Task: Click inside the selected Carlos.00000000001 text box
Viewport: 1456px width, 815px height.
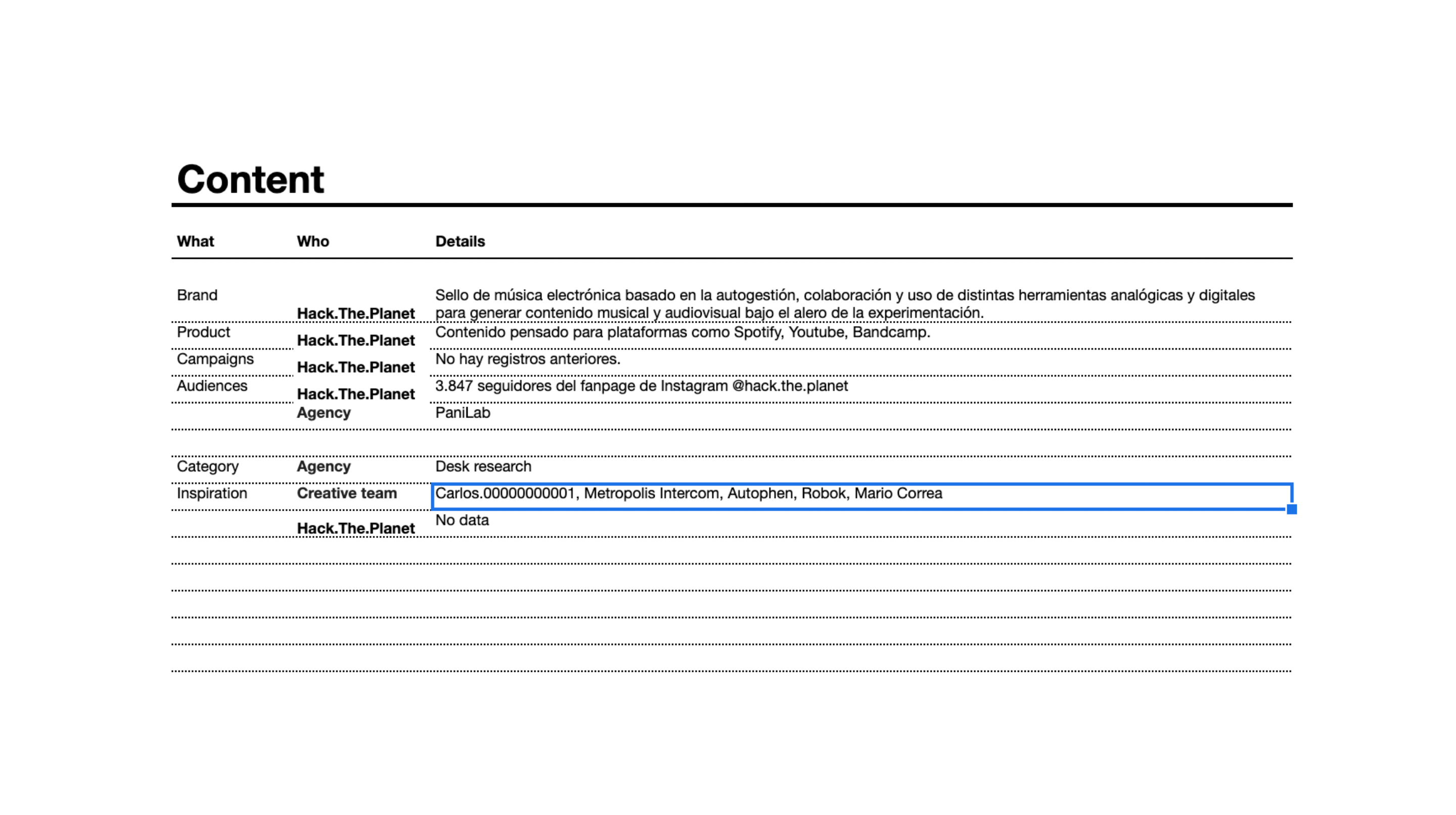Action: coord(862,497)
